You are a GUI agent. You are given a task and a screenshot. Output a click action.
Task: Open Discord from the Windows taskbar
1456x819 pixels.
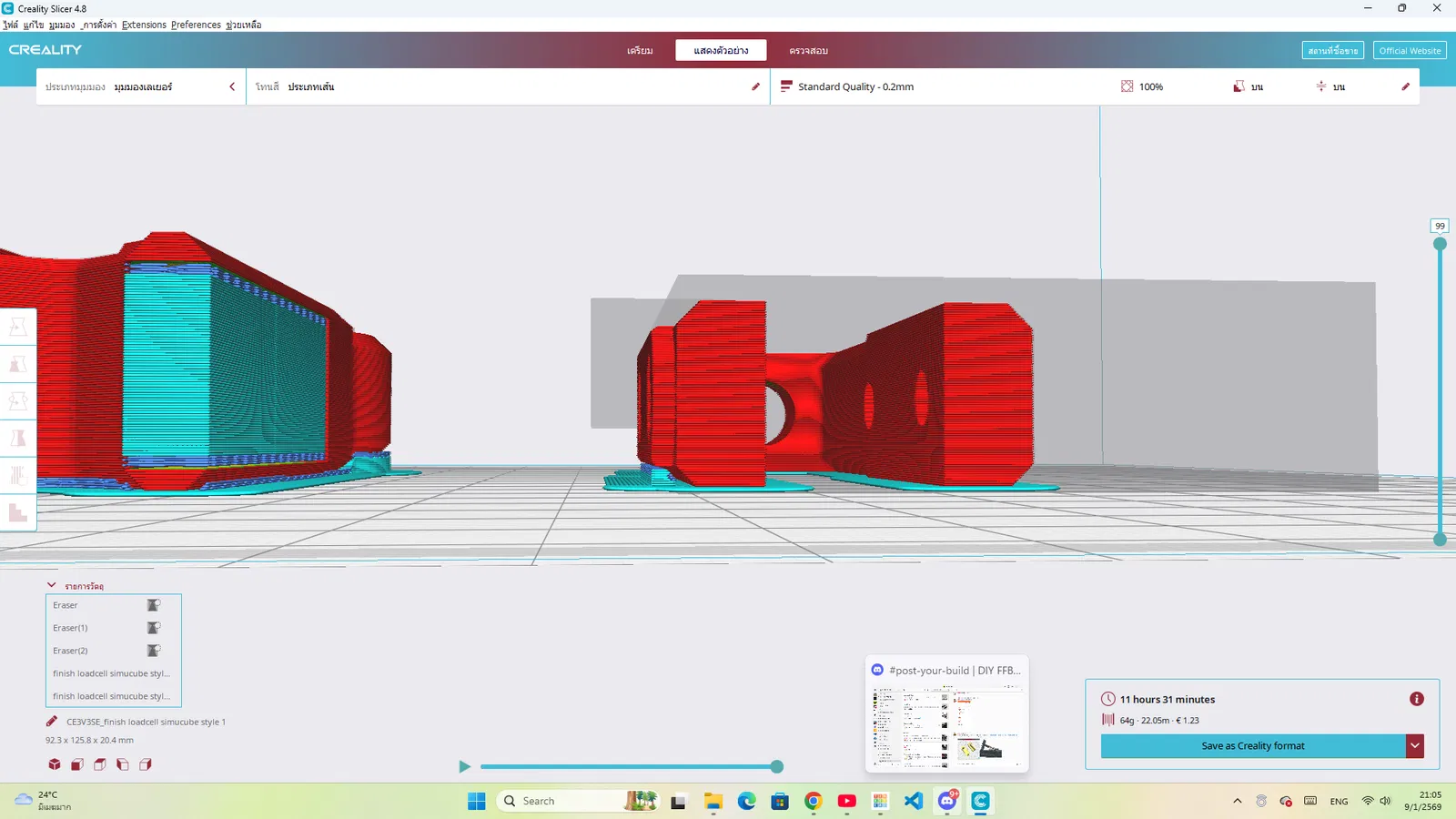tap(947, 801)
